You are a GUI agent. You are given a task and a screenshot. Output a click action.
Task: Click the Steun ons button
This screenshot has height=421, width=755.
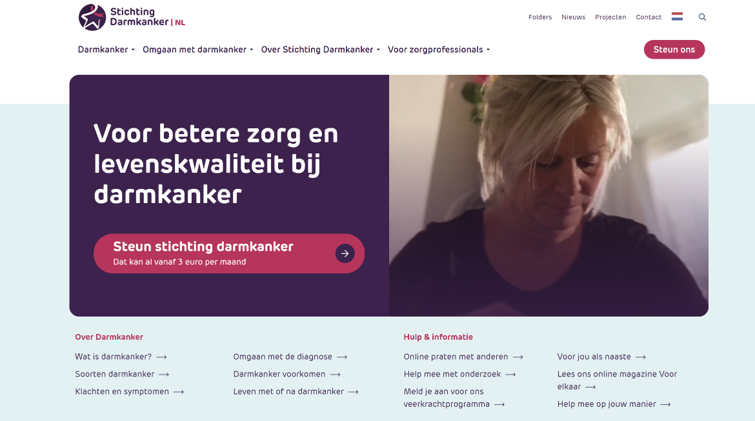[x=674, y=50]
